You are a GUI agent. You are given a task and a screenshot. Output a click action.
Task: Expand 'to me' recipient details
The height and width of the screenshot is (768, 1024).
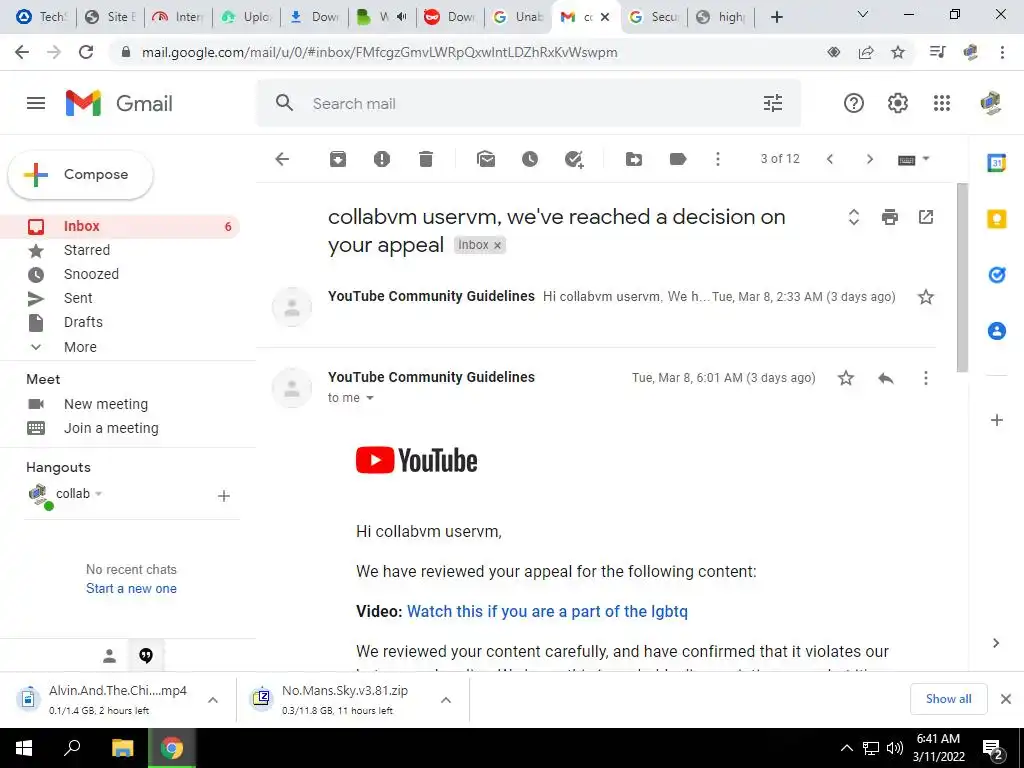tap(370, 398)
